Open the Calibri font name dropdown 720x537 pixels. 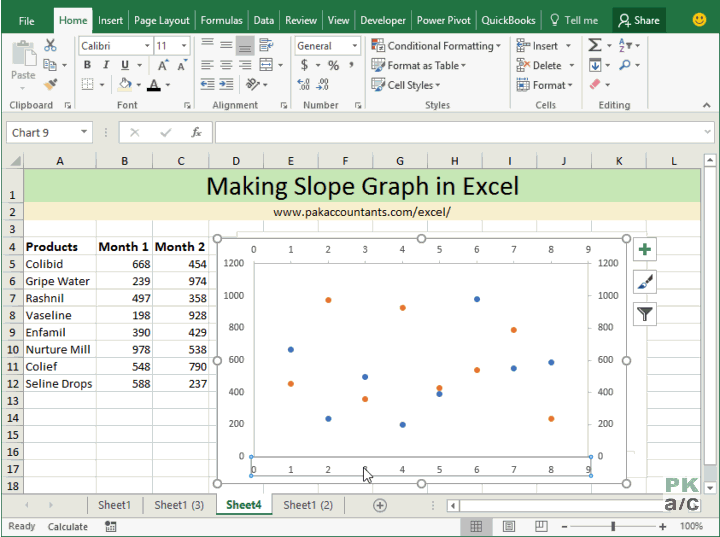(x=147, y=45)
